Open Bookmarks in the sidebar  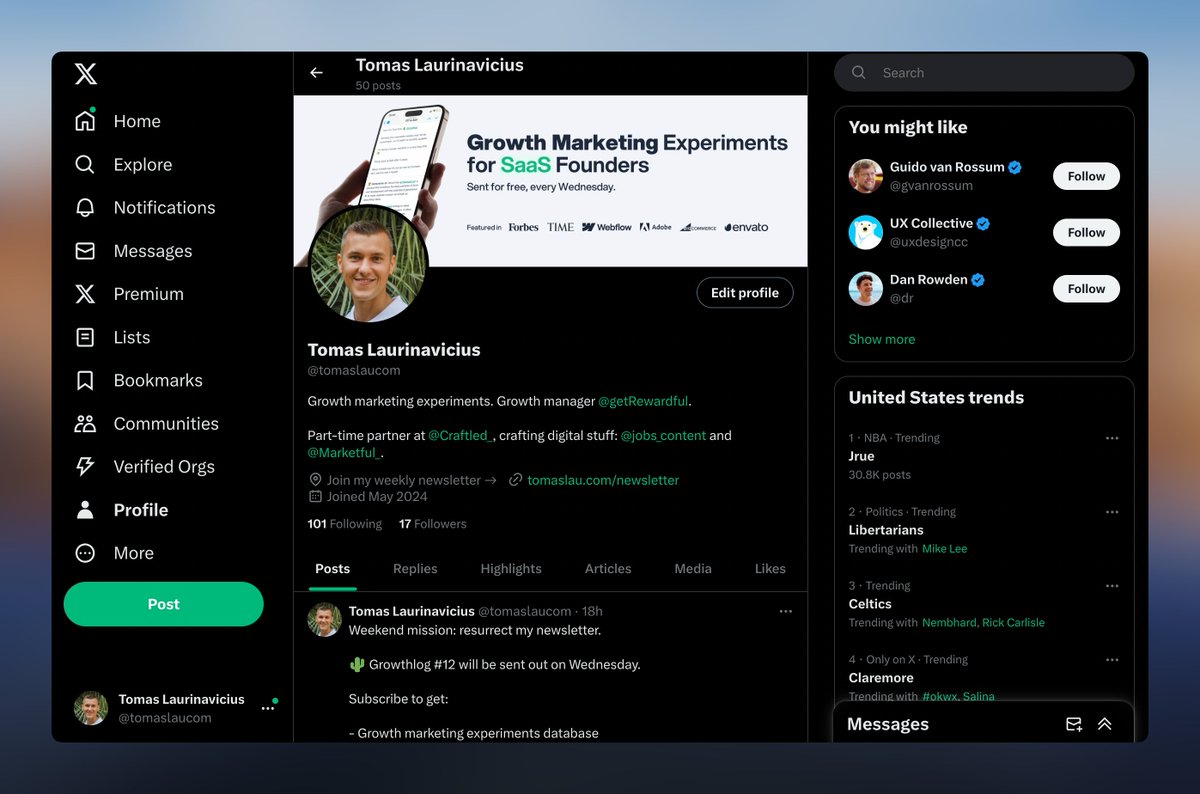pyautogui.click(x=138, y=380)
